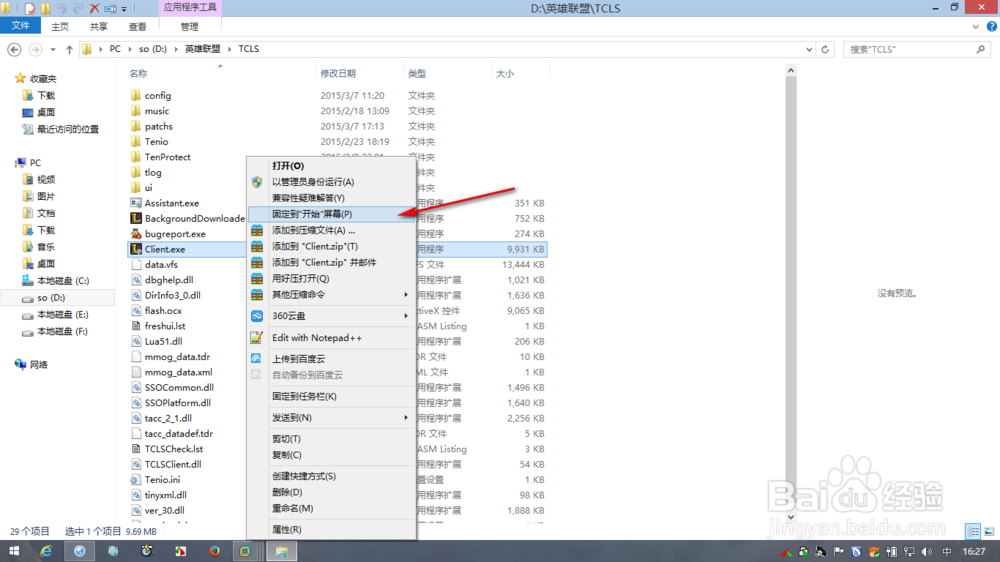Click the Windows Start button
The image size is (1000, 562).
(13, 551)
